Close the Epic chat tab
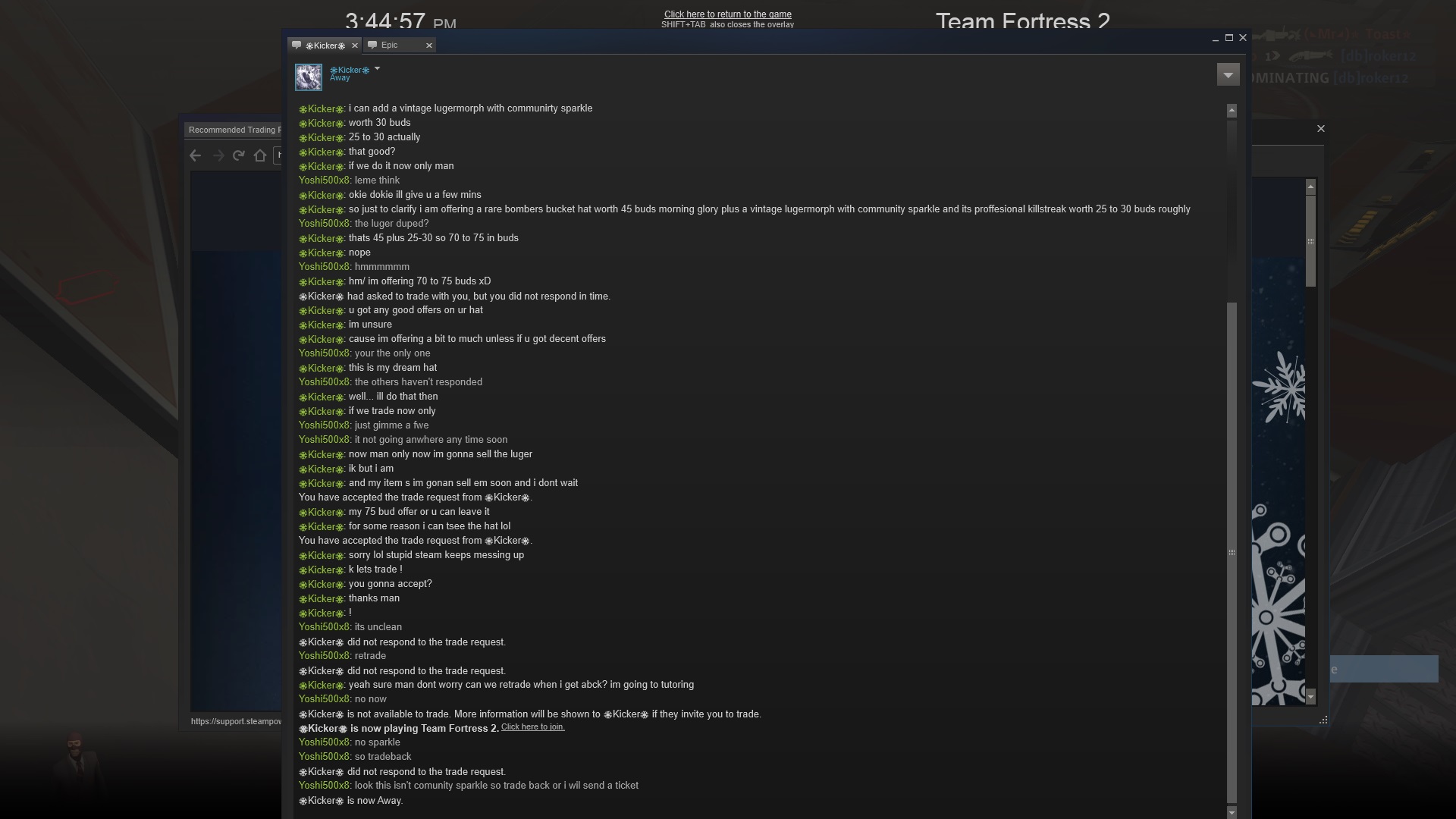 [x=429, y=45]
